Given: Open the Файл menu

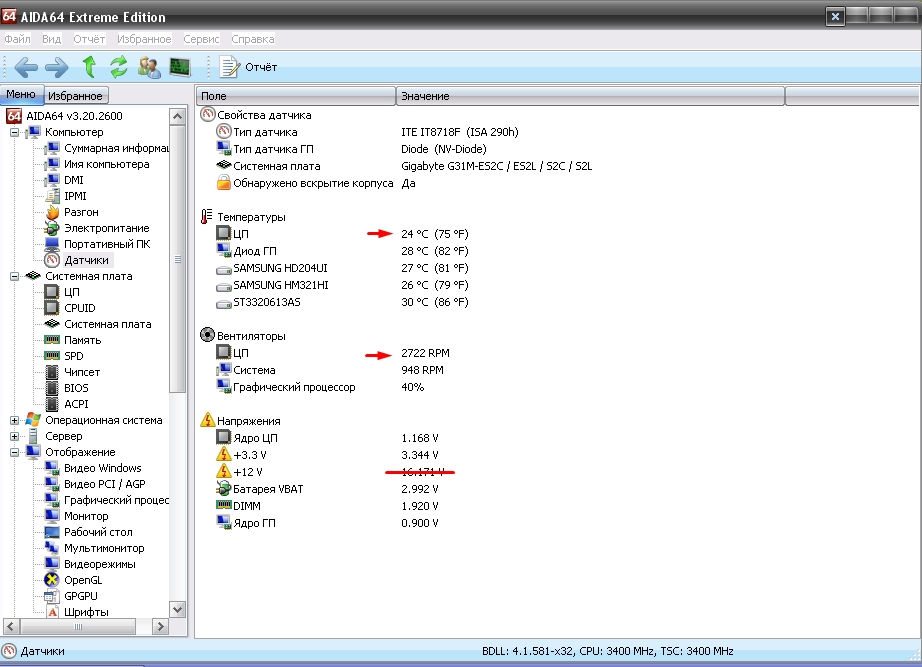Looking at the screenshot, I should (x=18, y=39).
